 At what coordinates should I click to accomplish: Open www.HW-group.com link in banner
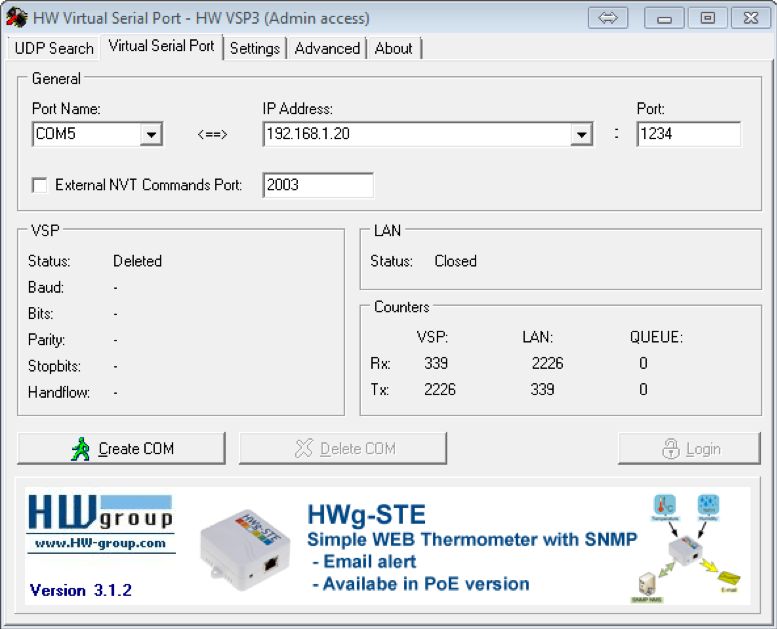pyautogui.click(x=101, y=543)
